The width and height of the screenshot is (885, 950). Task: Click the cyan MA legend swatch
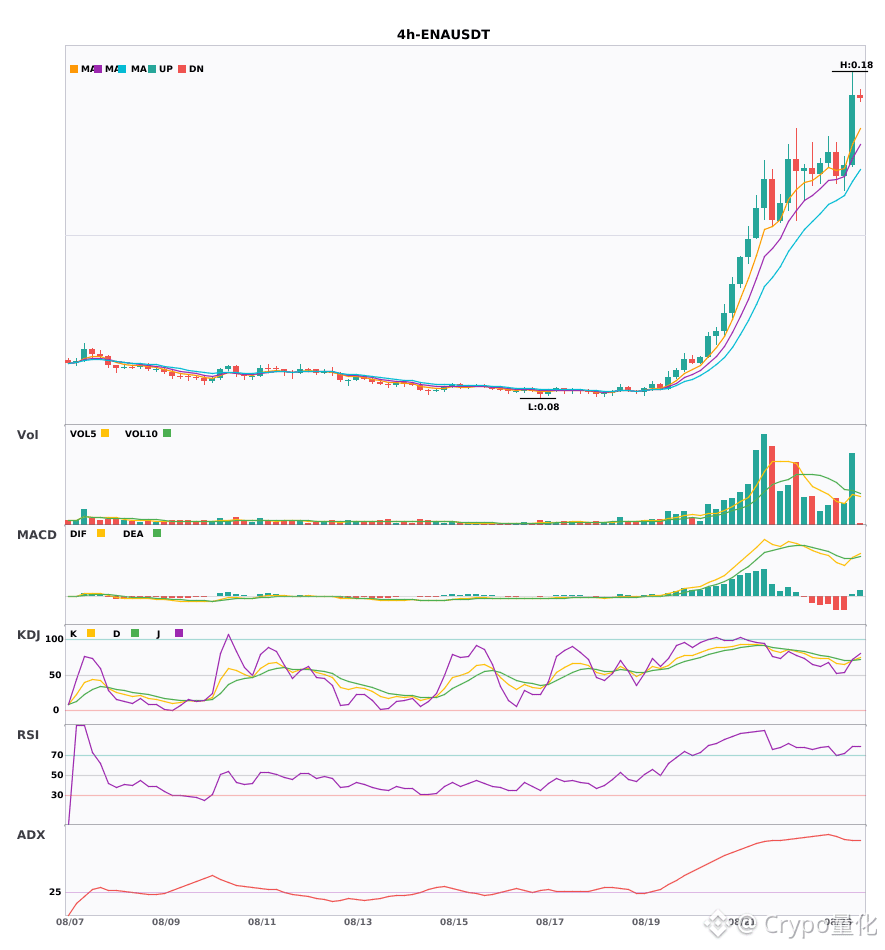tap(122, 69)
